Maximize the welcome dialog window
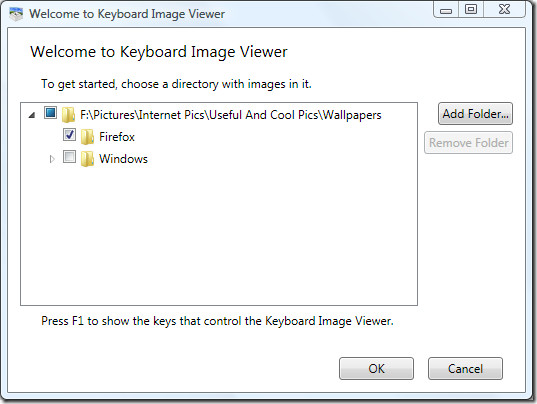537x404 pixels. coord(471,10)
